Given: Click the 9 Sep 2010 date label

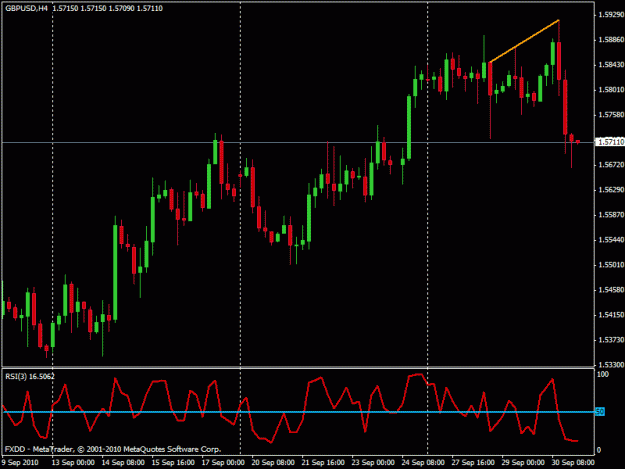Looking at the screenshot, I should pos(20,462).
